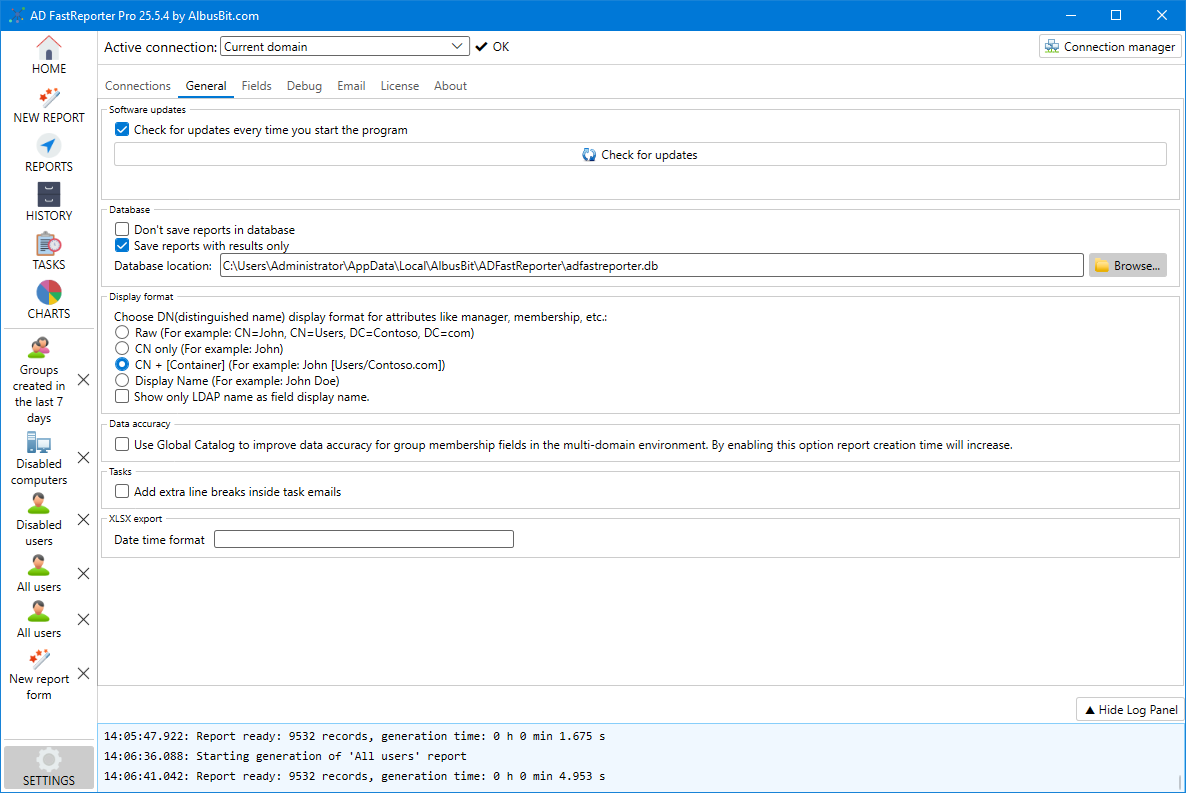Open the New report form item

tap(39, 675)
